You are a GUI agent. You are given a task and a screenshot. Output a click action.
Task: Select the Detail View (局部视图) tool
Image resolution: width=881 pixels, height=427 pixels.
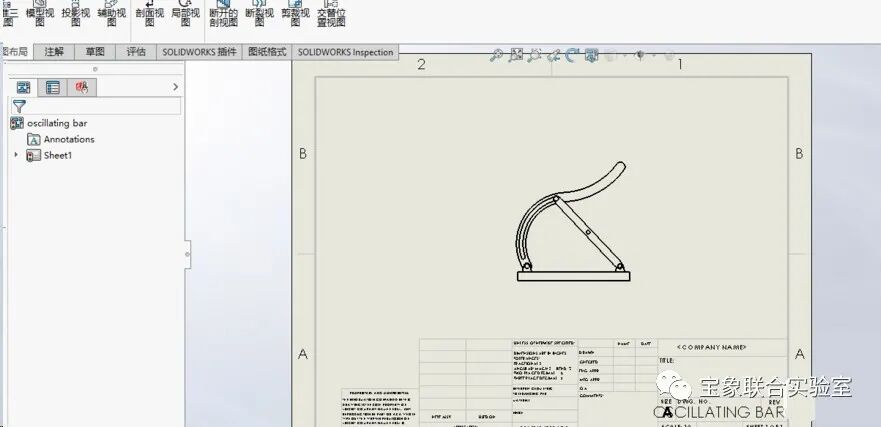185,13
